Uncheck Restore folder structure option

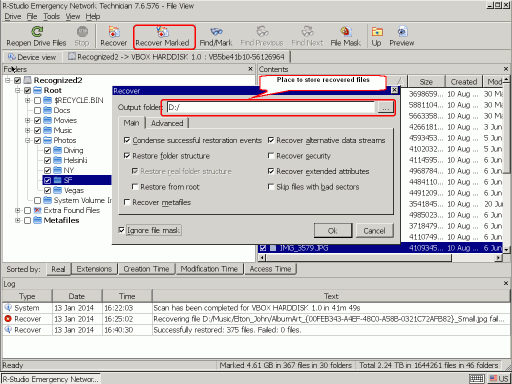click(x=127, y=156)
